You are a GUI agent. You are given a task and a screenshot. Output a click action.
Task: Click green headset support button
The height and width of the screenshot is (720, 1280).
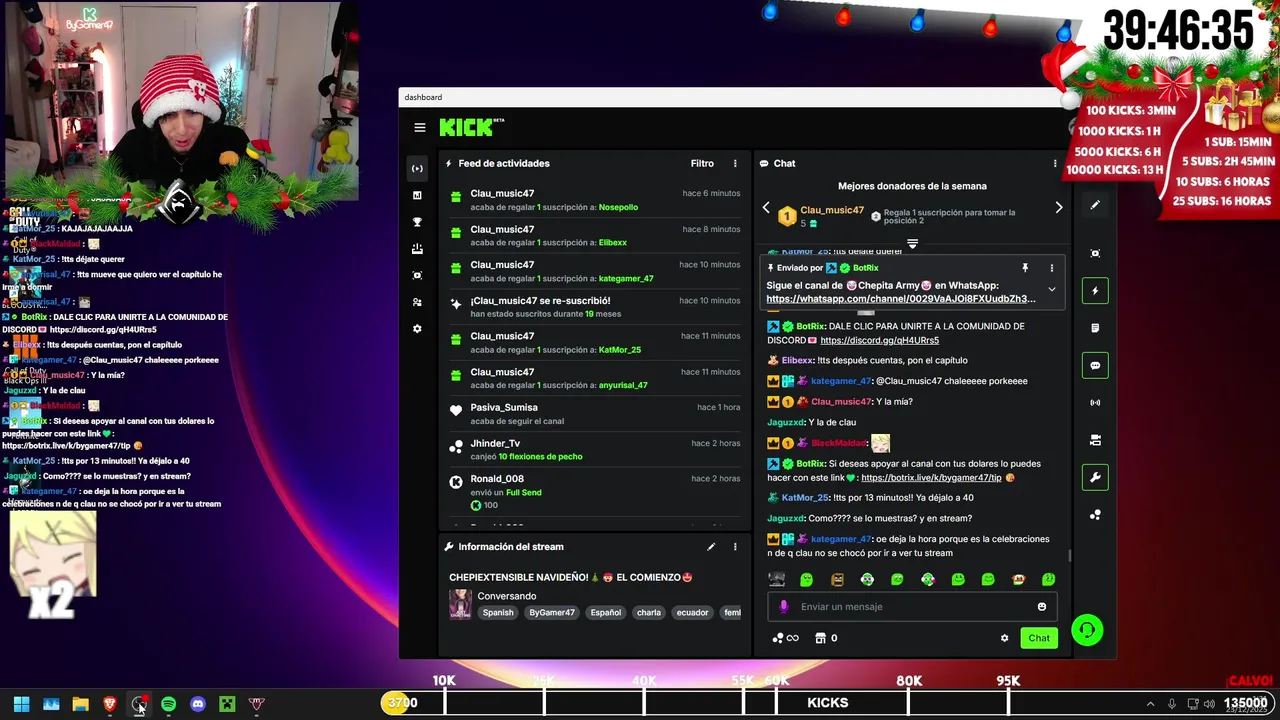pyautogui.click(x=1087, y=630)
